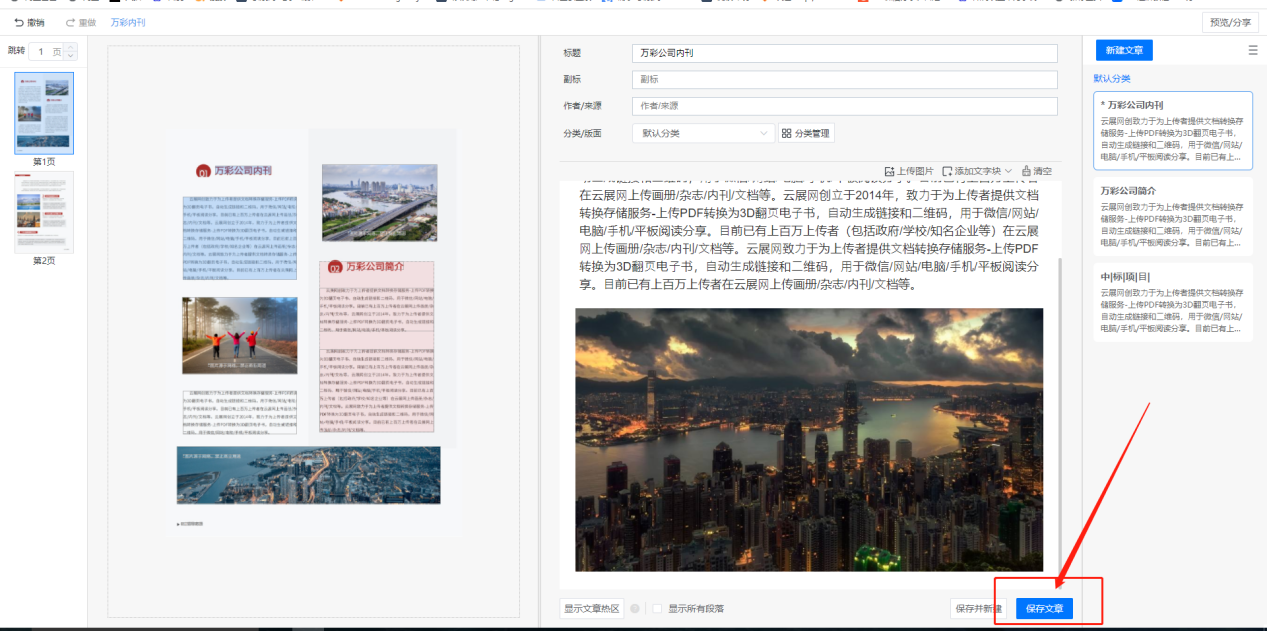Select the * 万彩公司内刊 article card
Image resolution: width=1267 pixels, height=631 pixels.
point(1173,131)
